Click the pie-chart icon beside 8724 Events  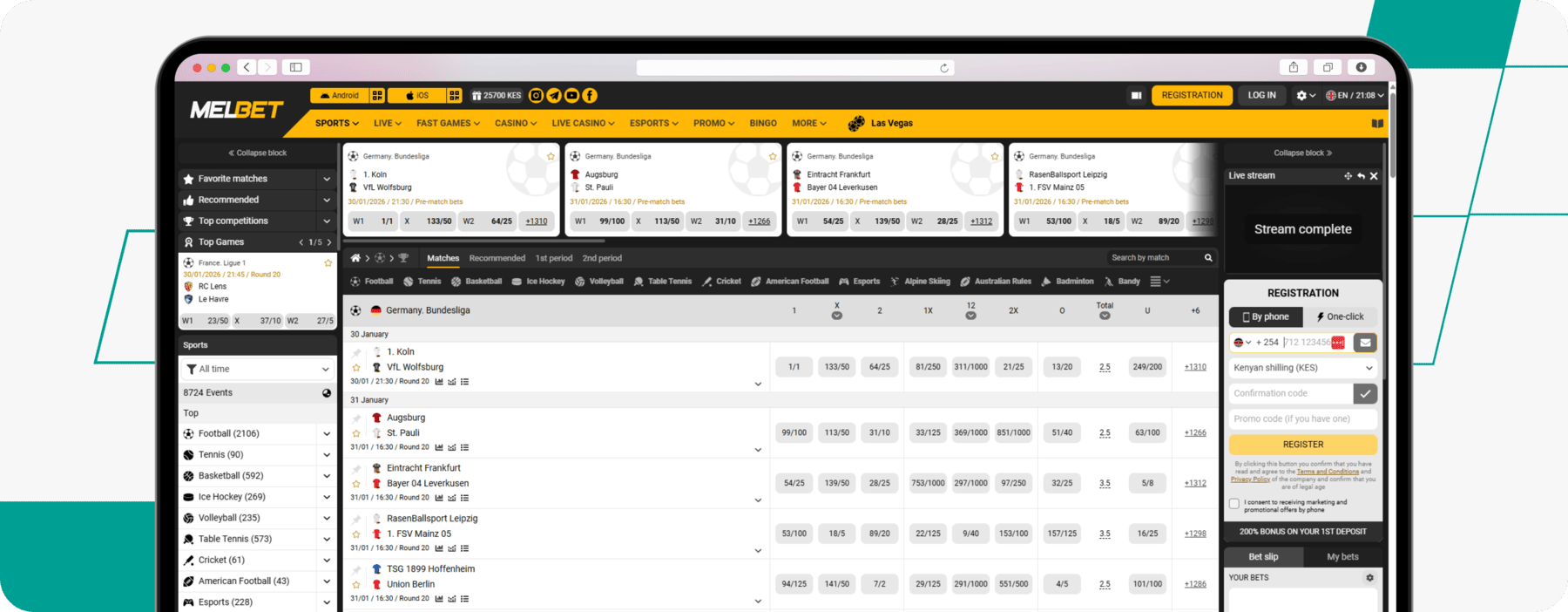point(327,393)
